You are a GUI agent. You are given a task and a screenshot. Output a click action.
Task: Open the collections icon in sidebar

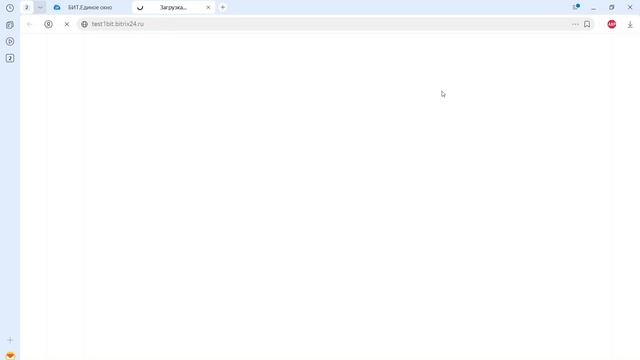pyautogui.click(x=10, y=25)
